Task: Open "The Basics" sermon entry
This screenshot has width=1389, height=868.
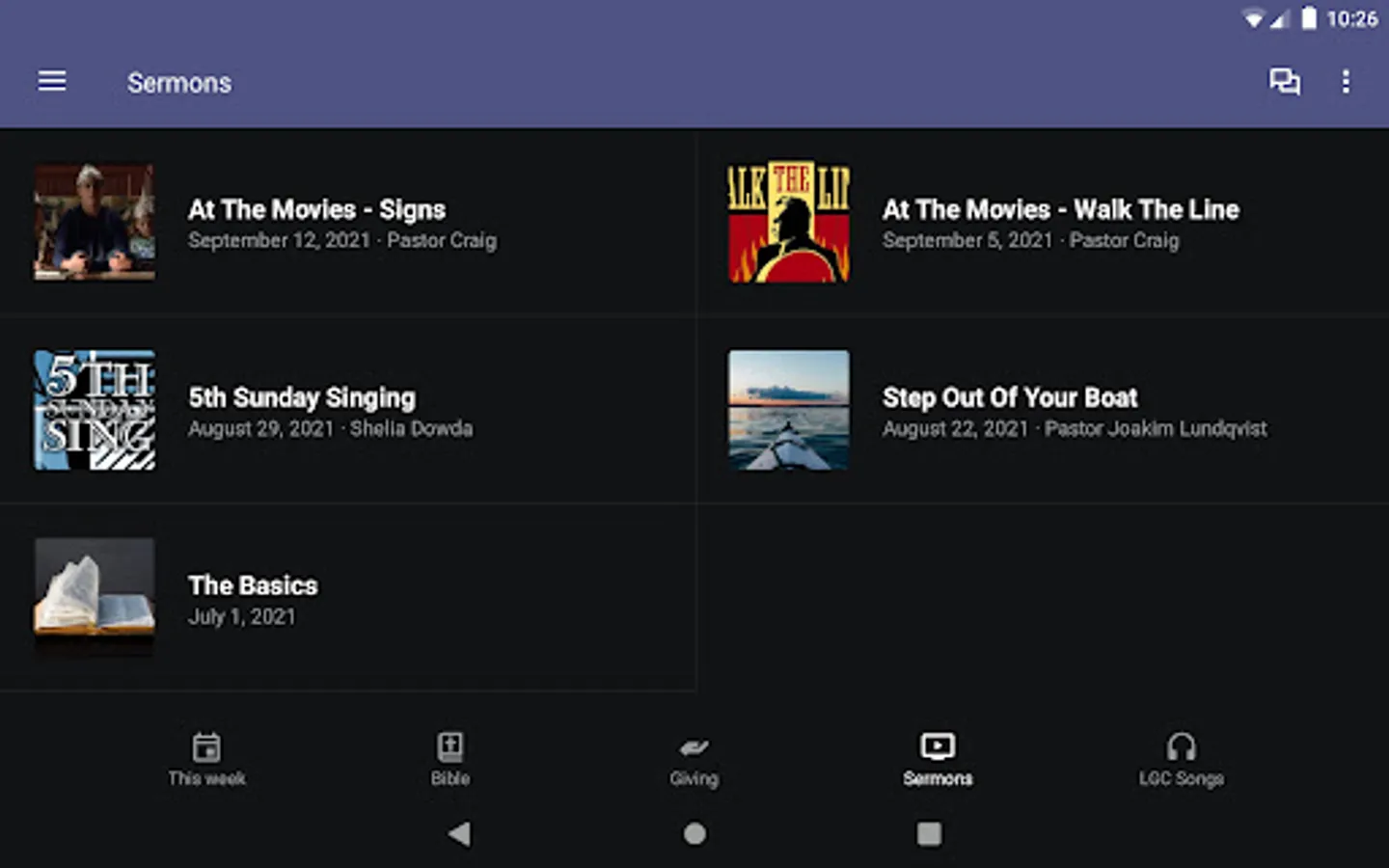Action: point(253,586)
